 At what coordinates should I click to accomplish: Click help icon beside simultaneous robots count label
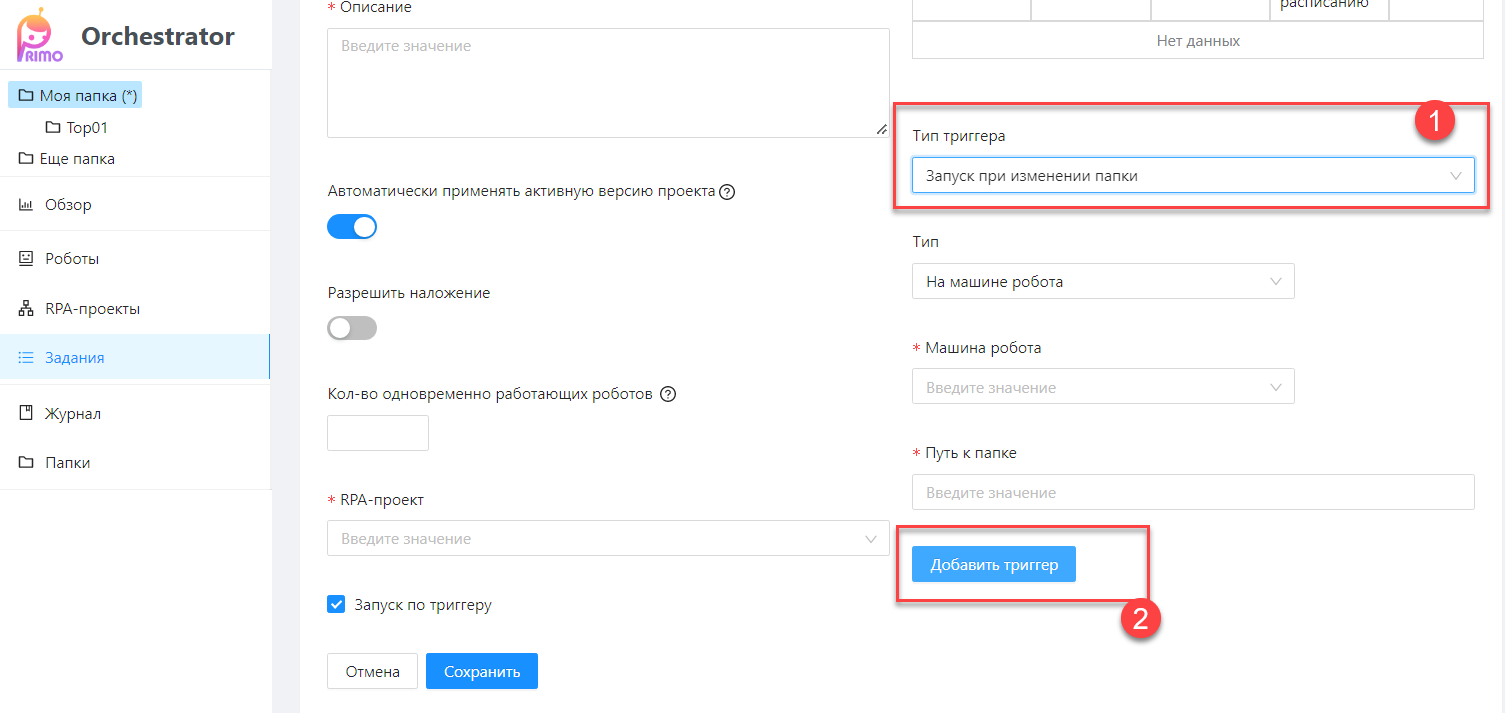(x=669, y=394)
